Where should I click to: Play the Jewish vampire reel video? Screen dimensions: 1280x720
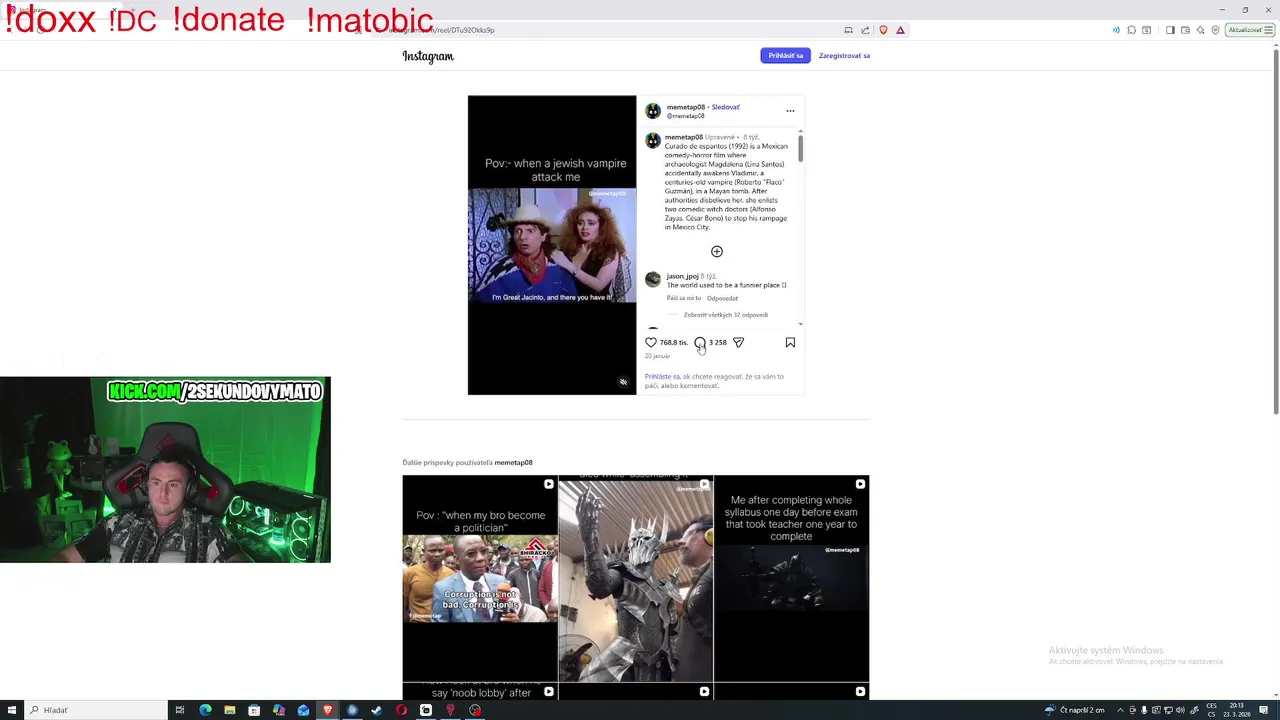pos(552,245)
